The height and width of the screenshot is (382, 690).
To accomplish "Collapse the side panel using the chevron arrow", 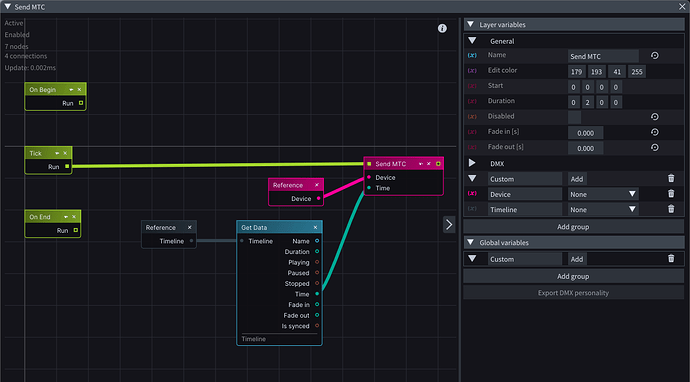I will pos(449,224).
